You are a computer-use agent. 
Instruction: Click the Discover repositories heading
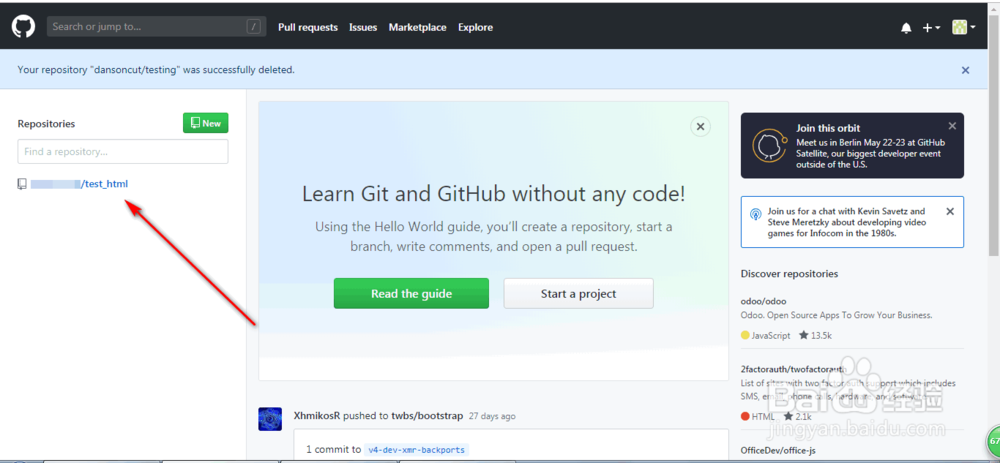point(790,274)
